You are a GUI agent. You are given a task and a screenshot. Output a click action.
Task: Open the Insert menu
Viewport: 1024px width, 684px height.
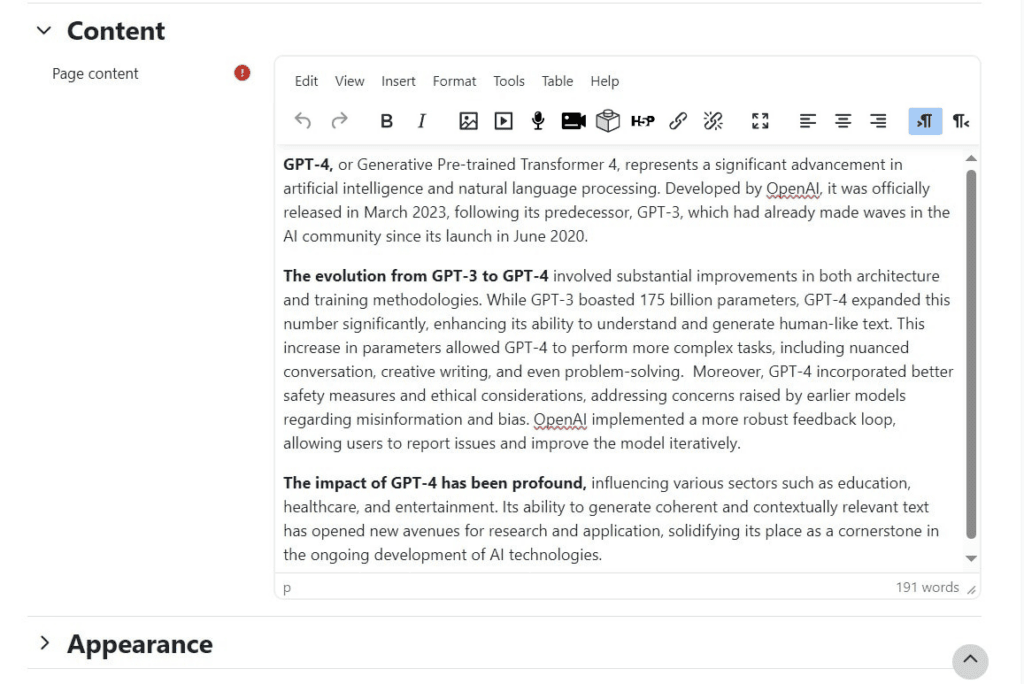398,81
